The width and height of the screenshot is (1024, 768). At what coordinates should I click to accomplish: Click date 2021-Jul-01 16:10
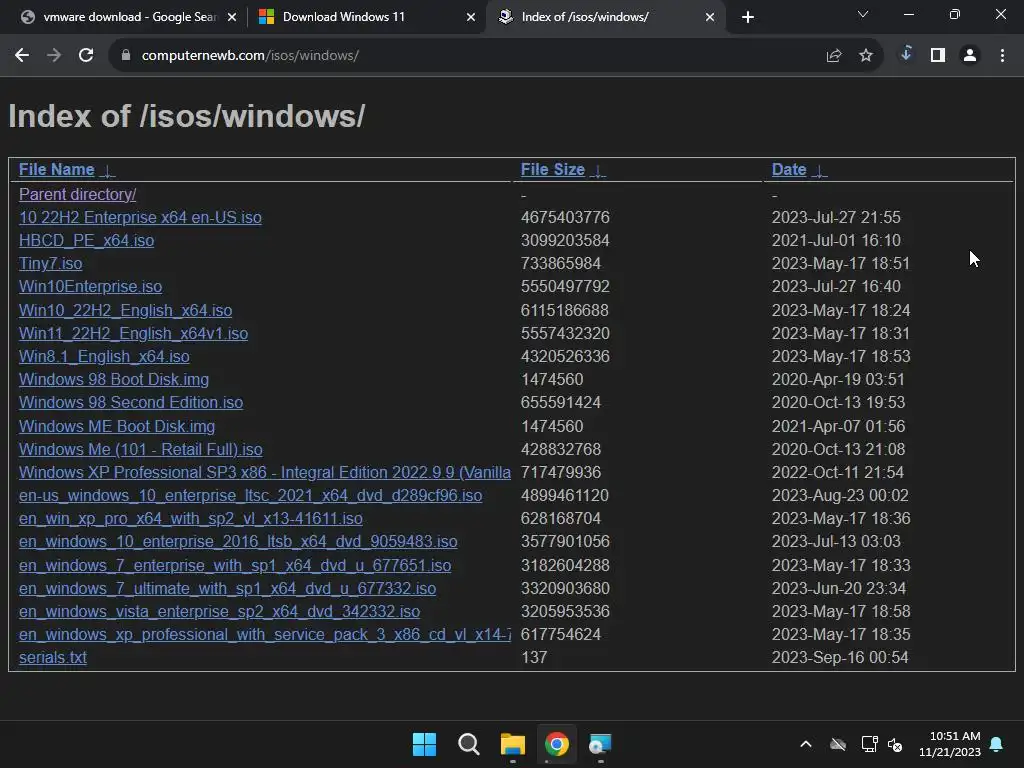tap(836, 240)
